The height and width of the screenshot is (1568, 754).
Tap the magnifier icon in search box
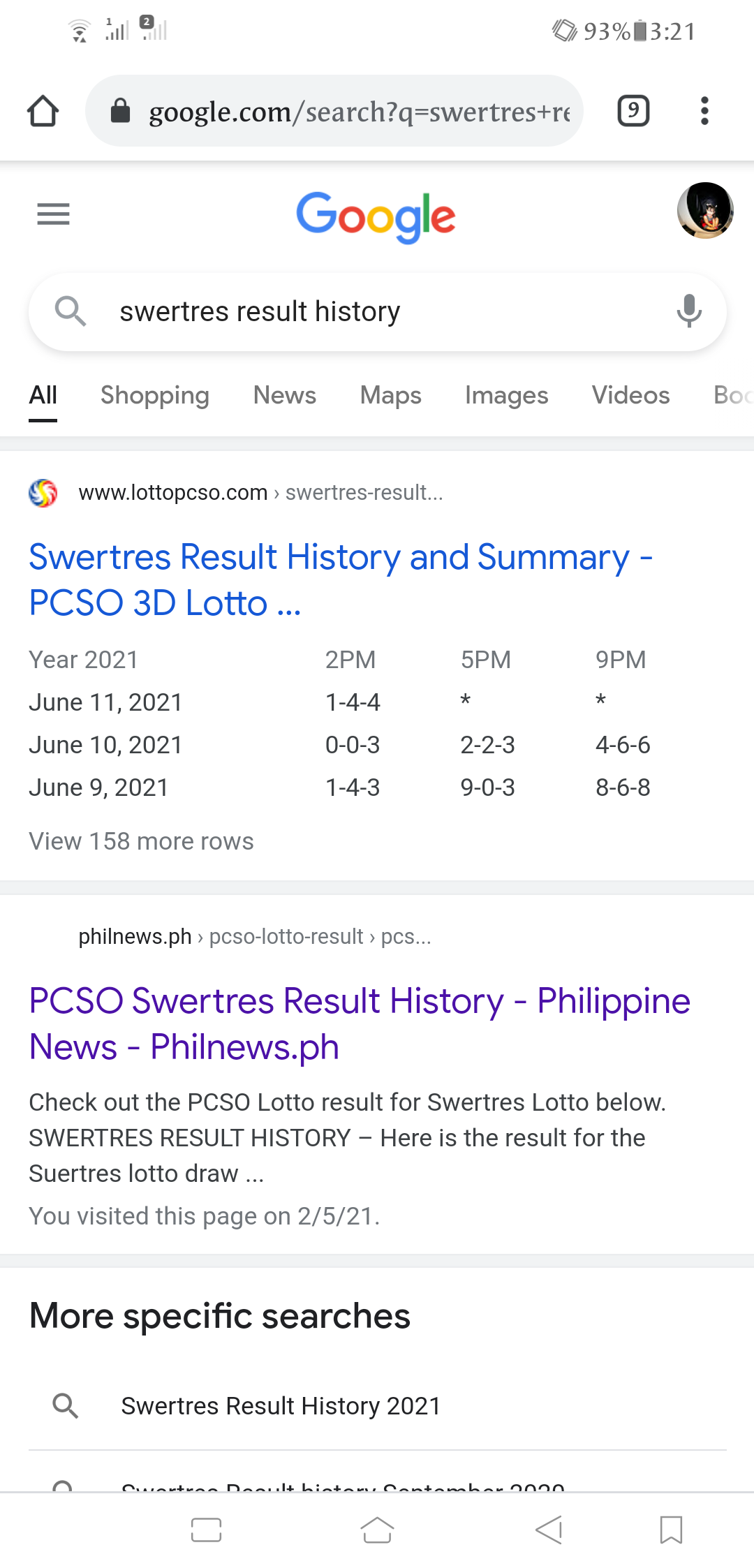(x=71, y=311)
